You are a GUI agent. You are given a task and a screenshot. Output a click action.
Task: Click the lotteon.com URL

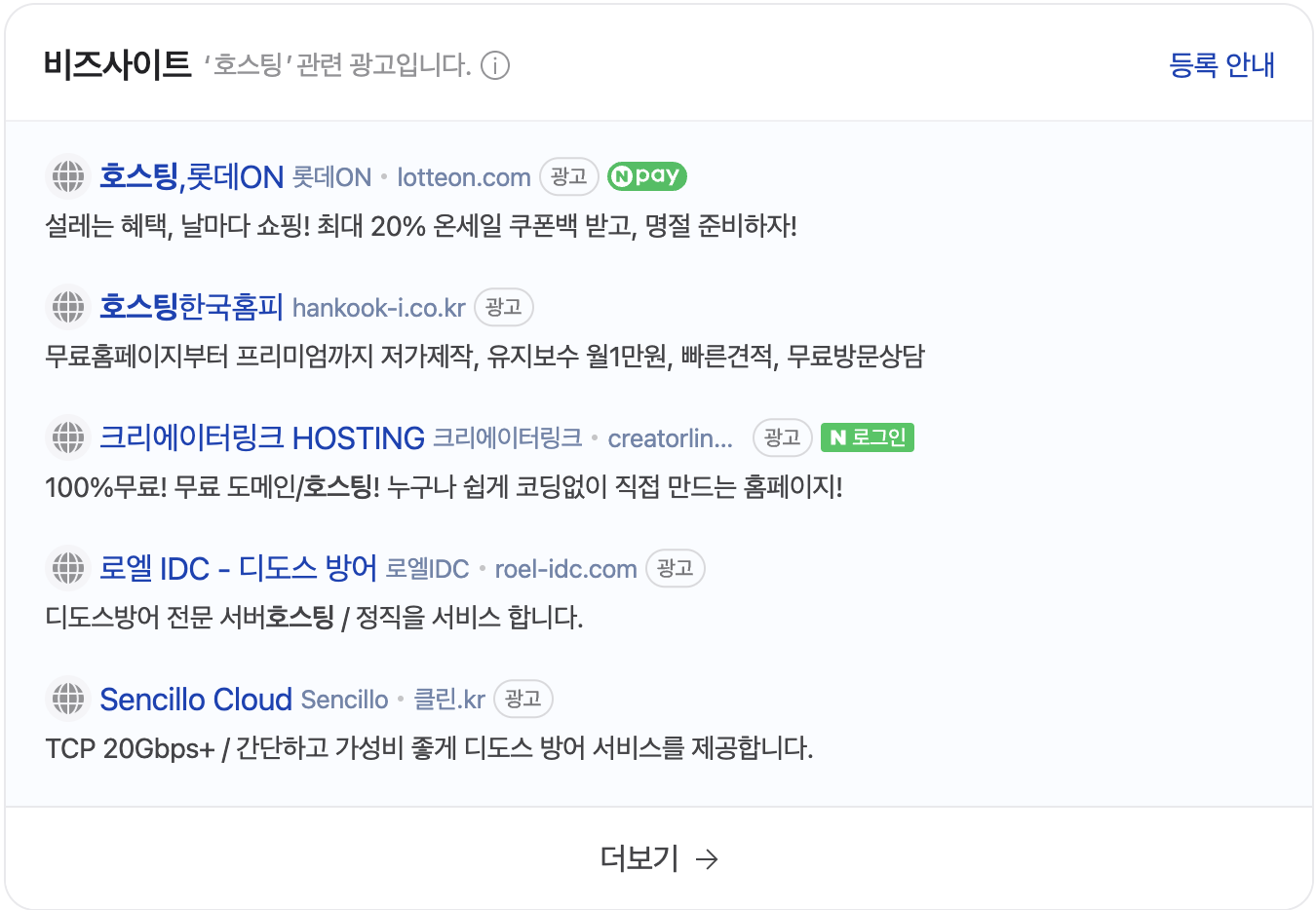click(x=464, y=177)
